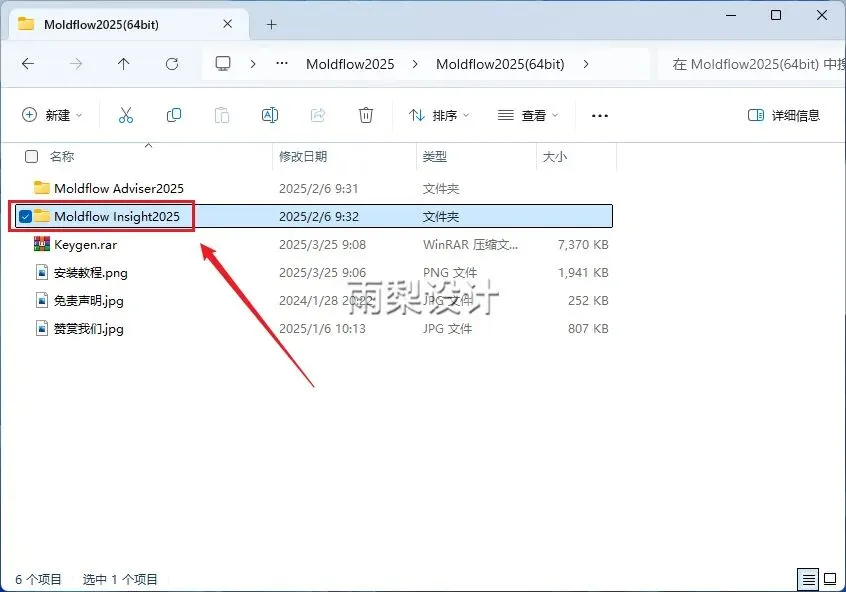This screenshot has width=846, height=592.
Task: Click the 选中 1 个项目 status text
Action: point(120,580)
